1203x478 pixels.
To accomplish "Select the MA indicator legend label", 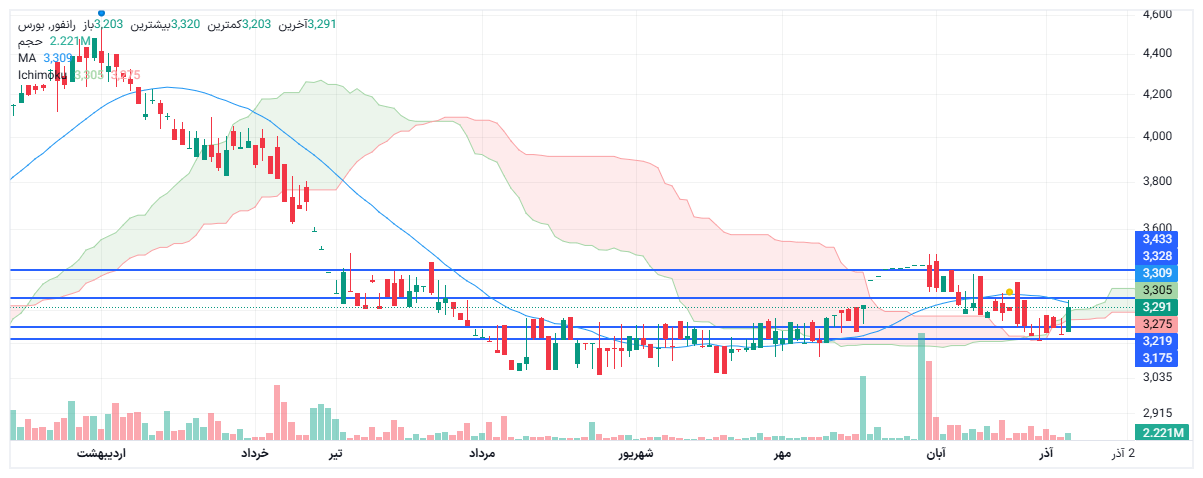I will coord(27,58).
